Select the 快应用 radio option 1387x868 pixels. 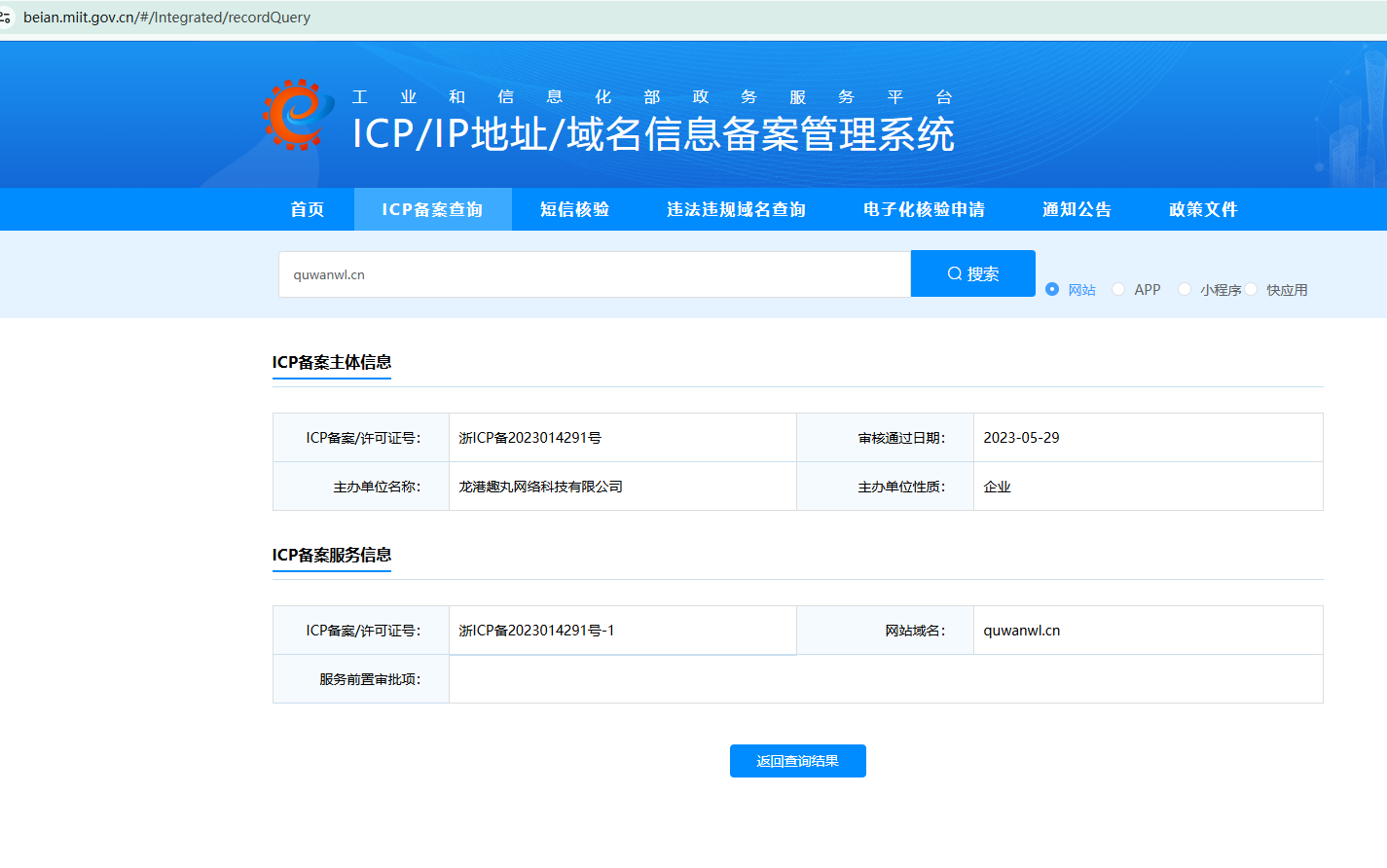point(1251,289)
